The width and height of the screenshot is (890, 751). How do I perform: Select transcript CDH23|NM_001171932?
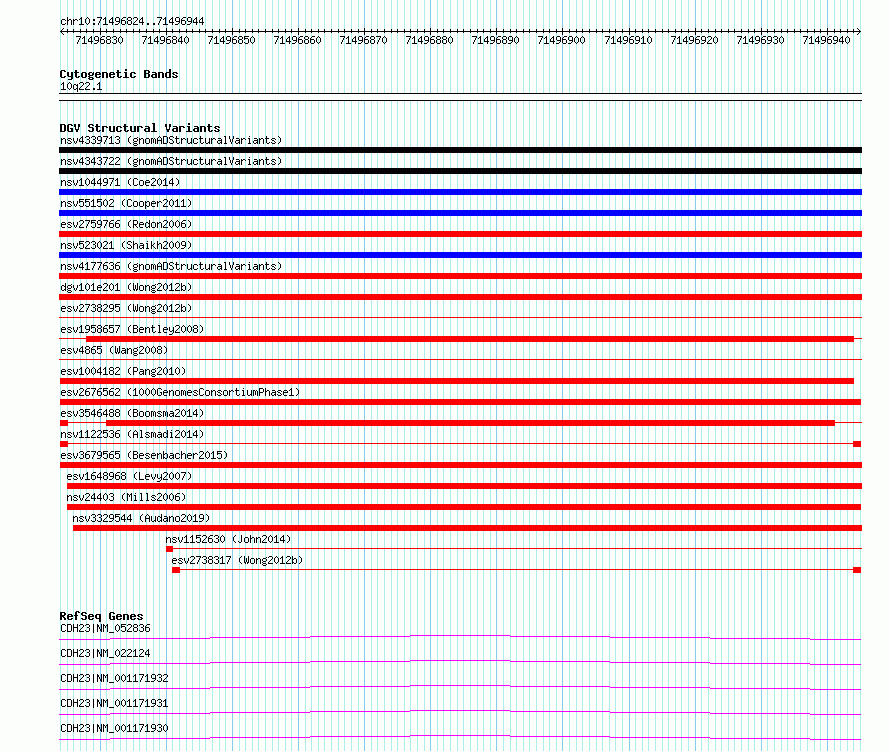tap(114, 678)
